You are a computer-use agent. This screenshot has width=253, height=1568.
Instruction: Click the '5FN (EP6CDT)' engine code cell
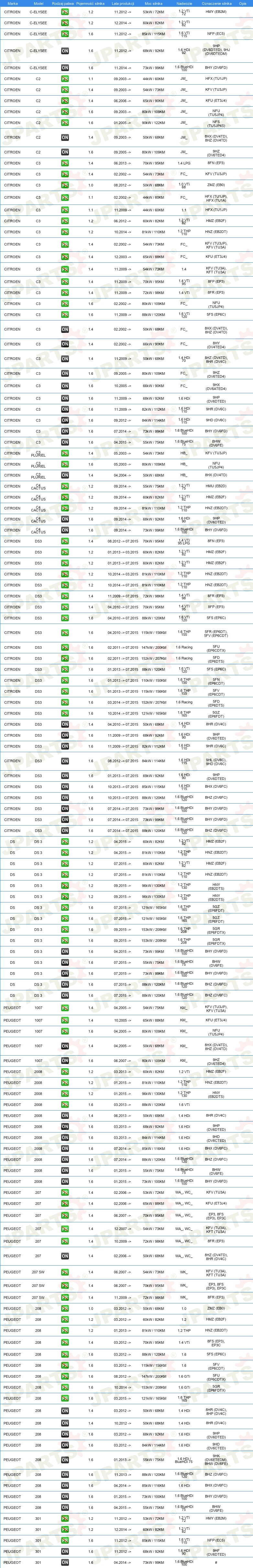tap(216, 680)
